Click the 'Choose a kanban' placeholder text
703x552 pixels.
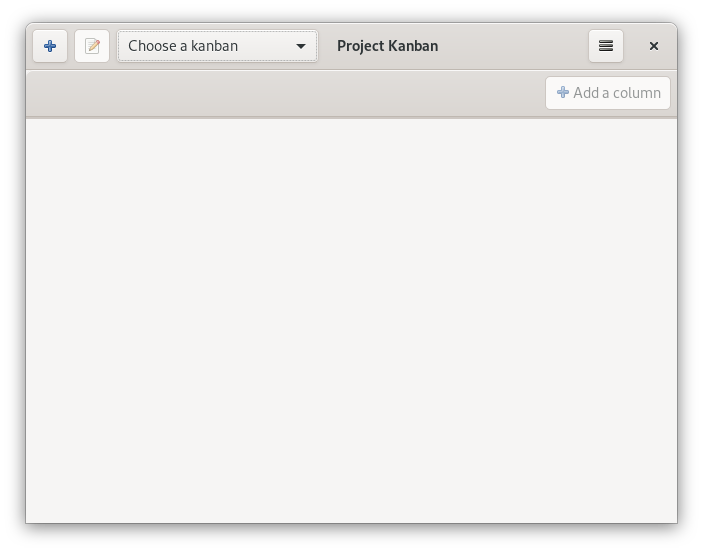183,46
